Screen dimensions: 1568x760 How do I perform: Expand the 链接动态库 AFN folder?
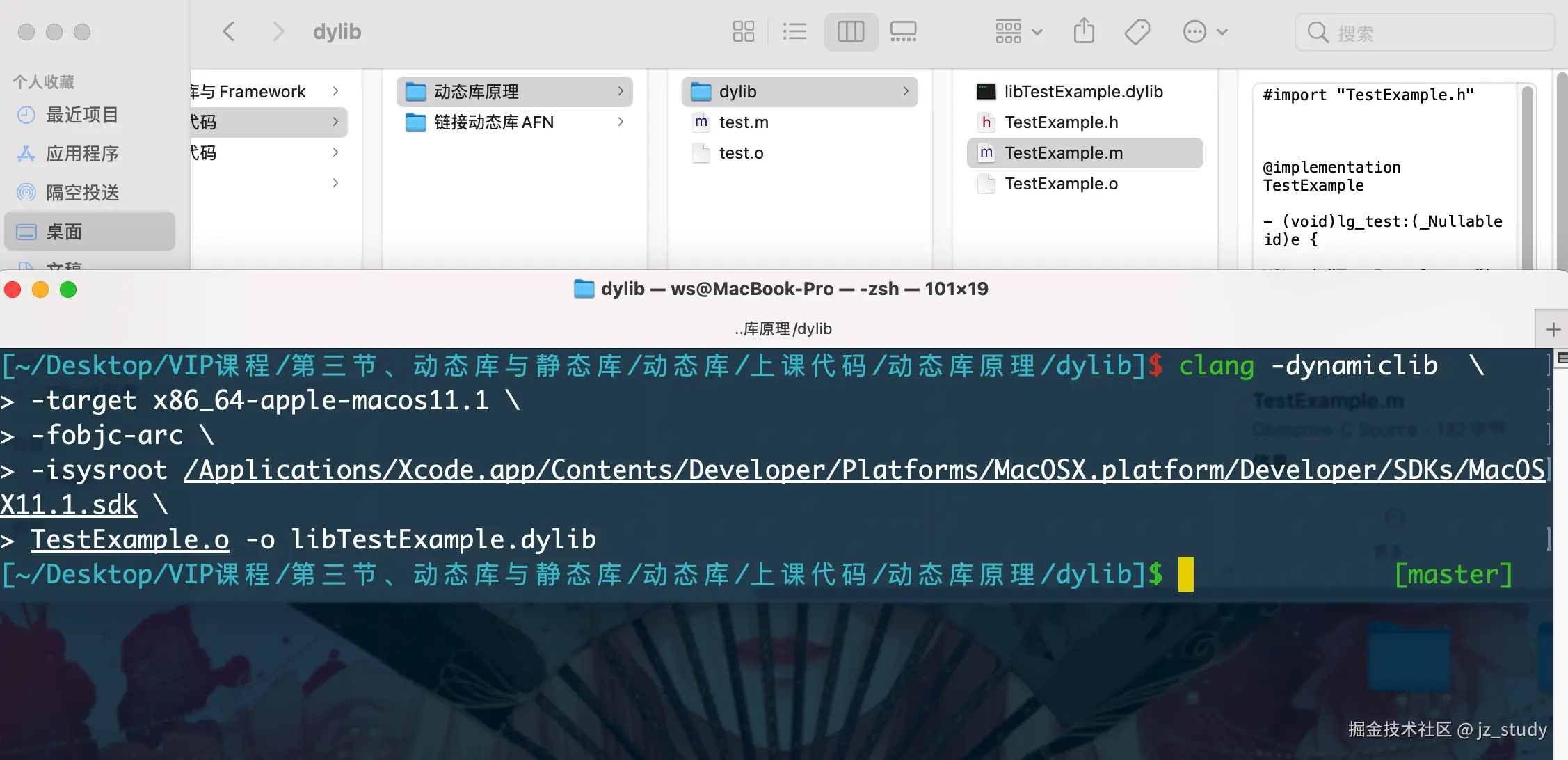[493, 122]
